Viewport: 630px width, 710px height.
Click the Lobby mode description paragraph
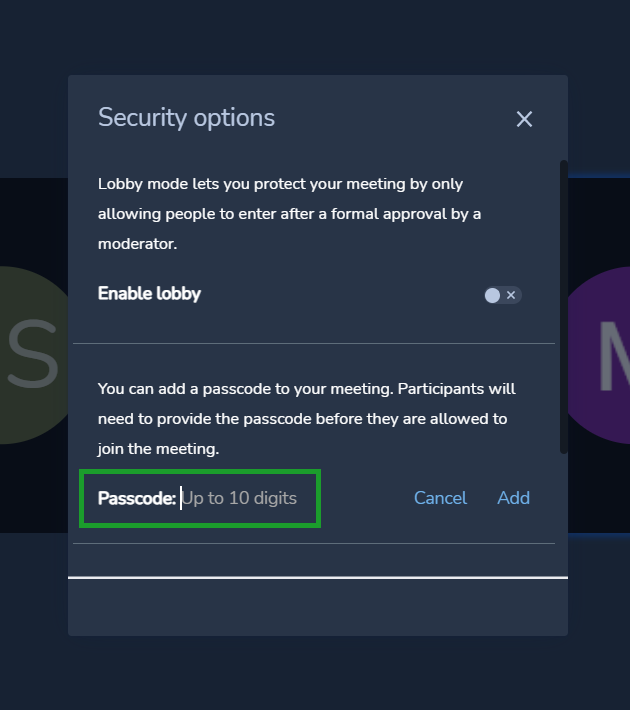(290, 214)
